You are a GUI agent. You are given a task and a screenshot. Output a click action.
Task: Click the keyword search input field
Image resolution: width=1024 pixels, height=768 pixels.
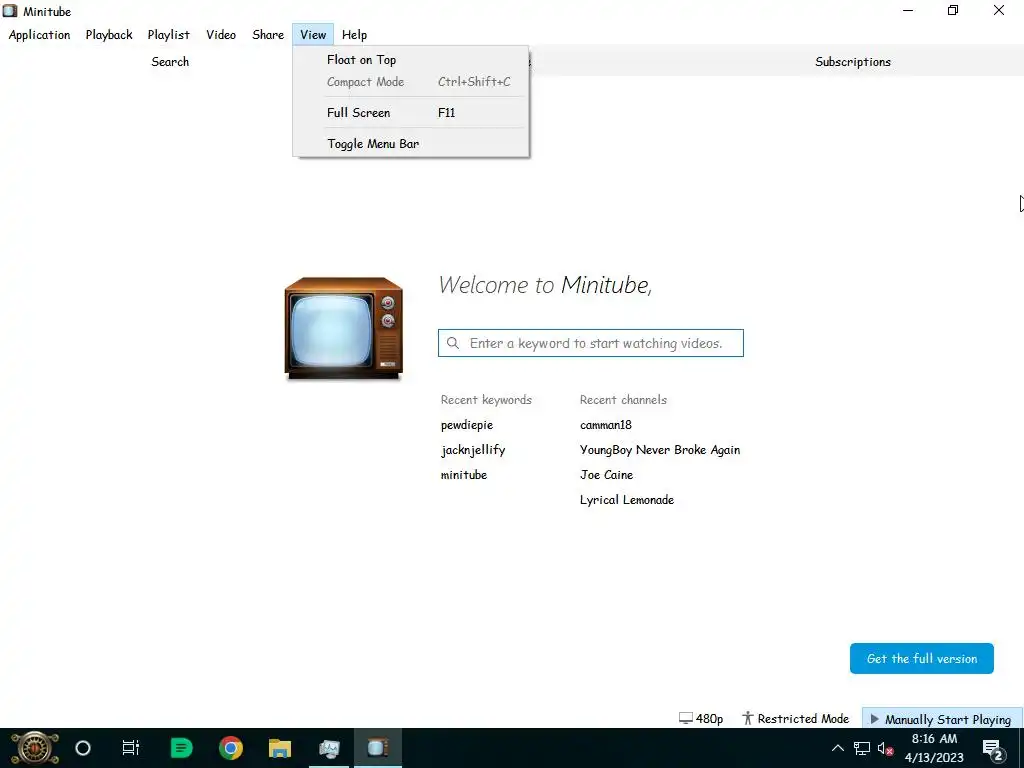[591, 343]
